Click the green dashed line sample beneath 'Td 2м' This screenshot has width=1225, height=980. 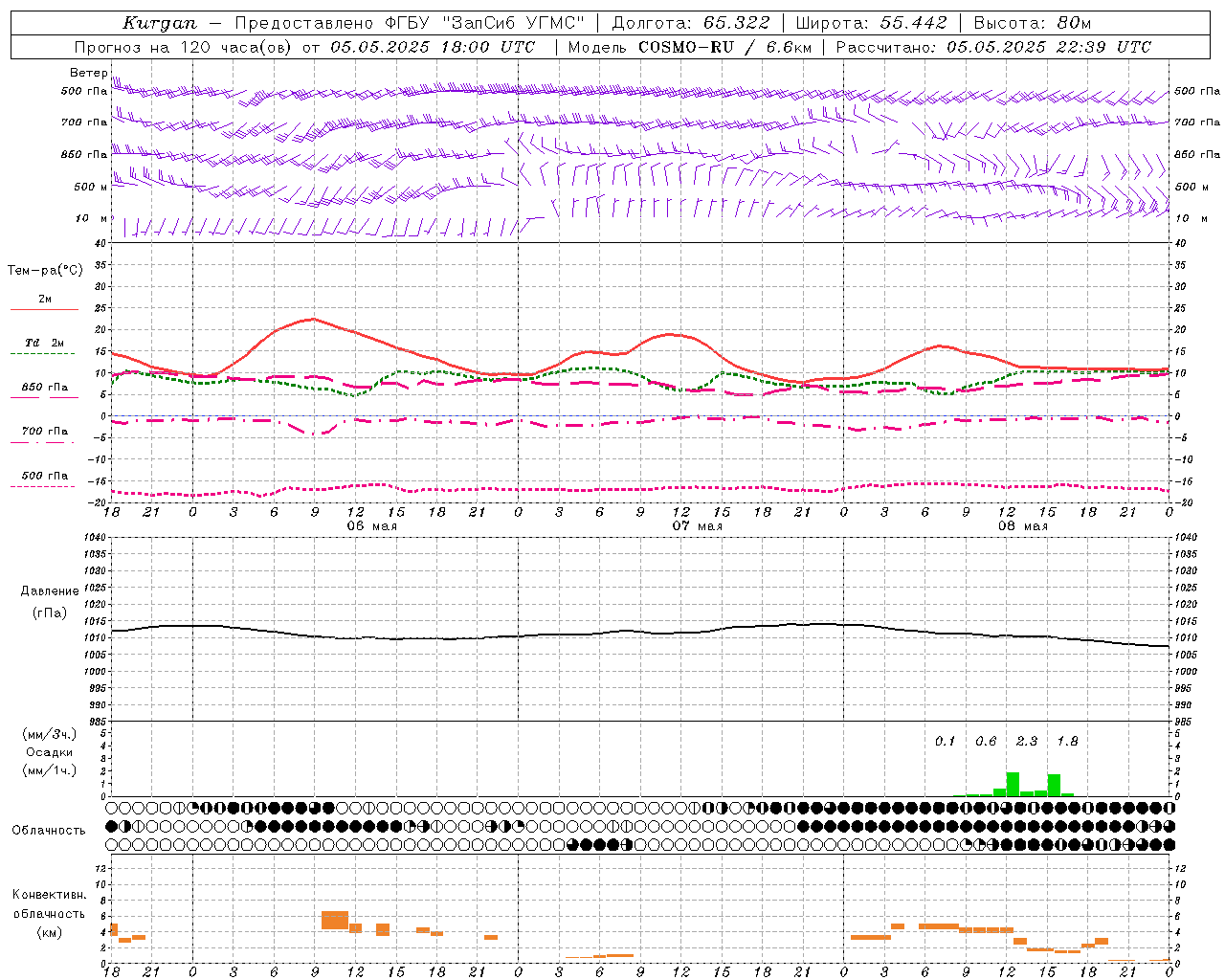[43, 354]
